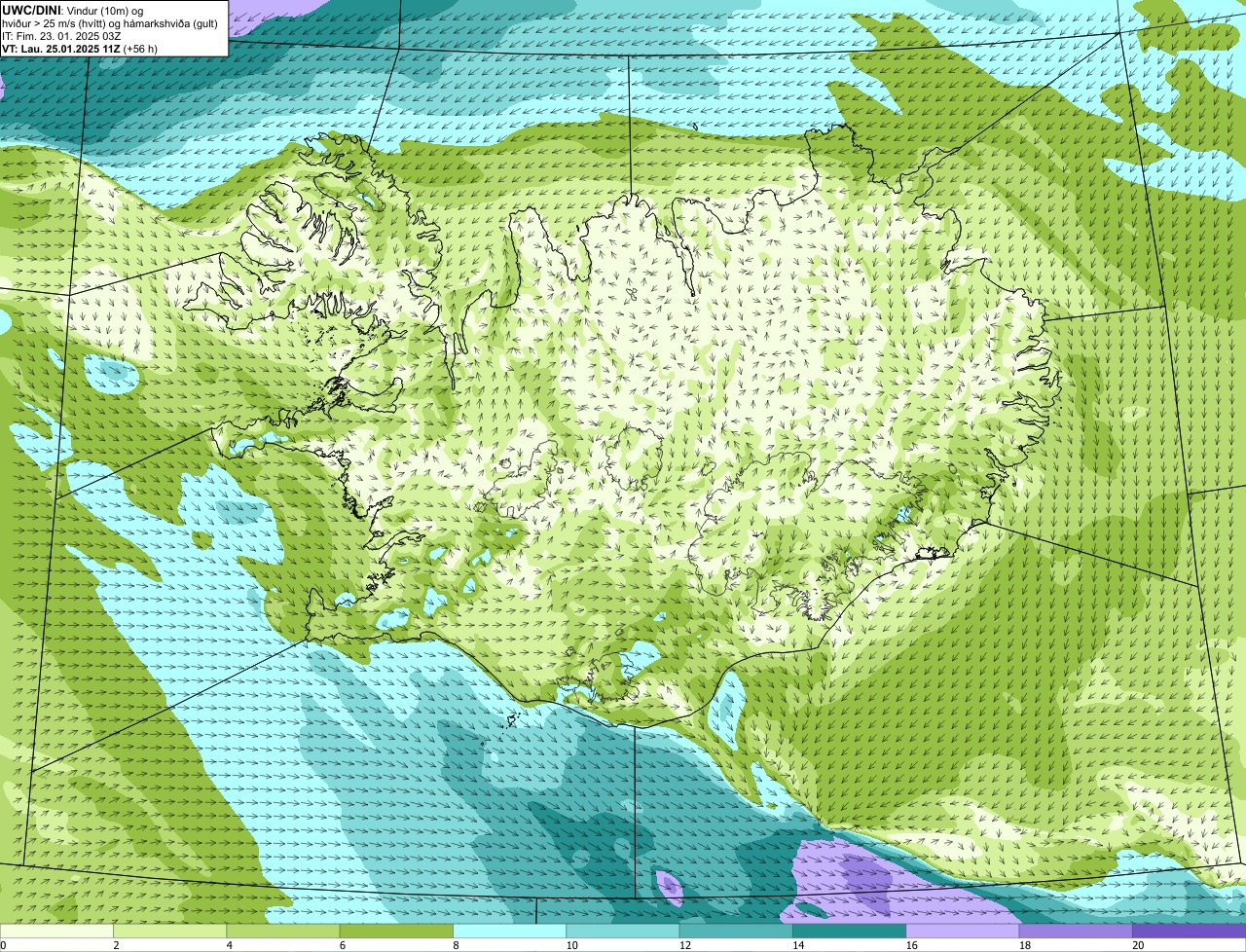Click the legend scale label '20'

1138,945
